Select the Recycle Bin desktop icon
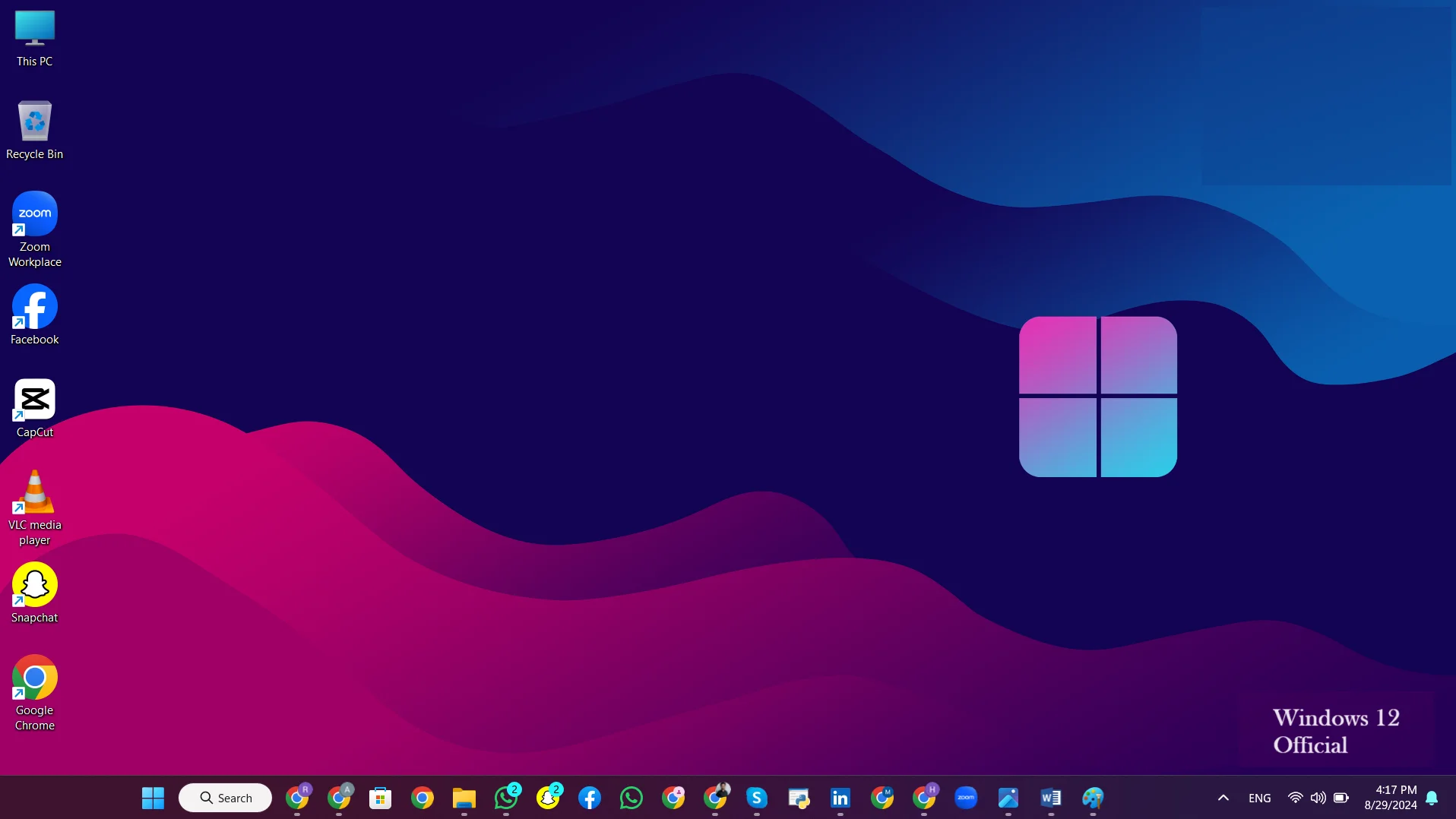The image size is (1456, 819). pos(35,131)
